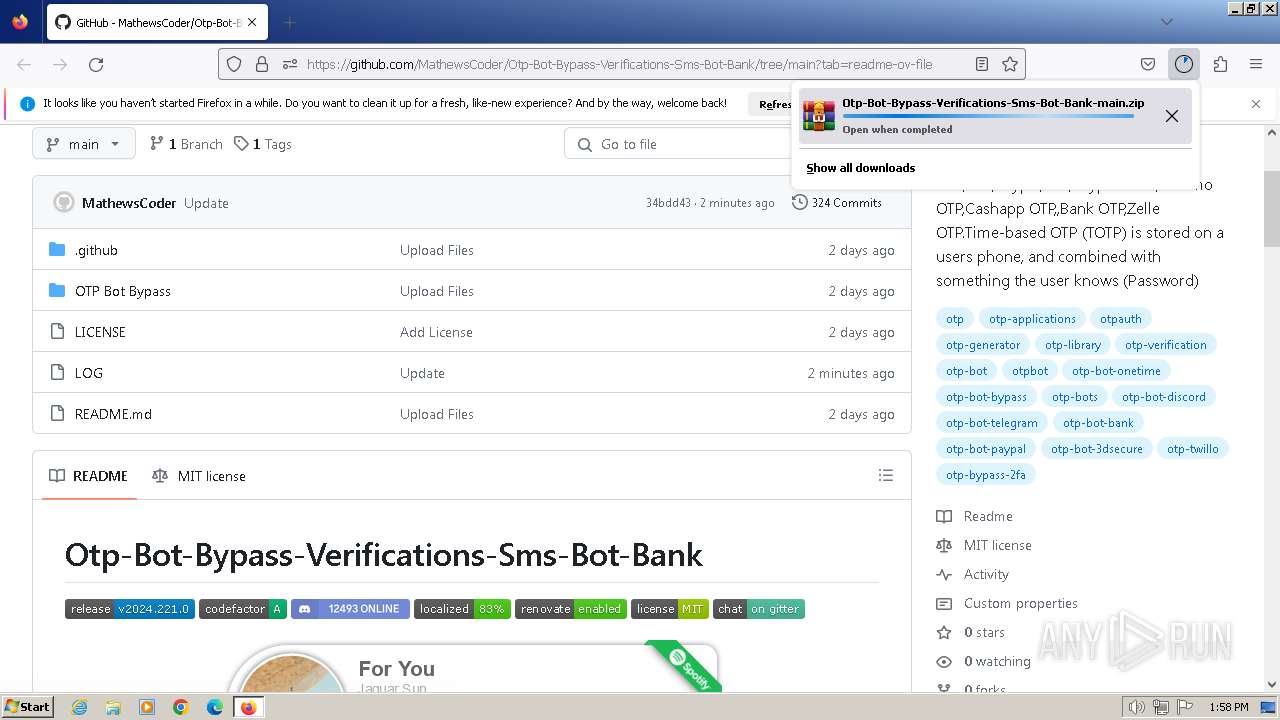Click the license MIT badge
1280x720 pixels.
point(670,609)
